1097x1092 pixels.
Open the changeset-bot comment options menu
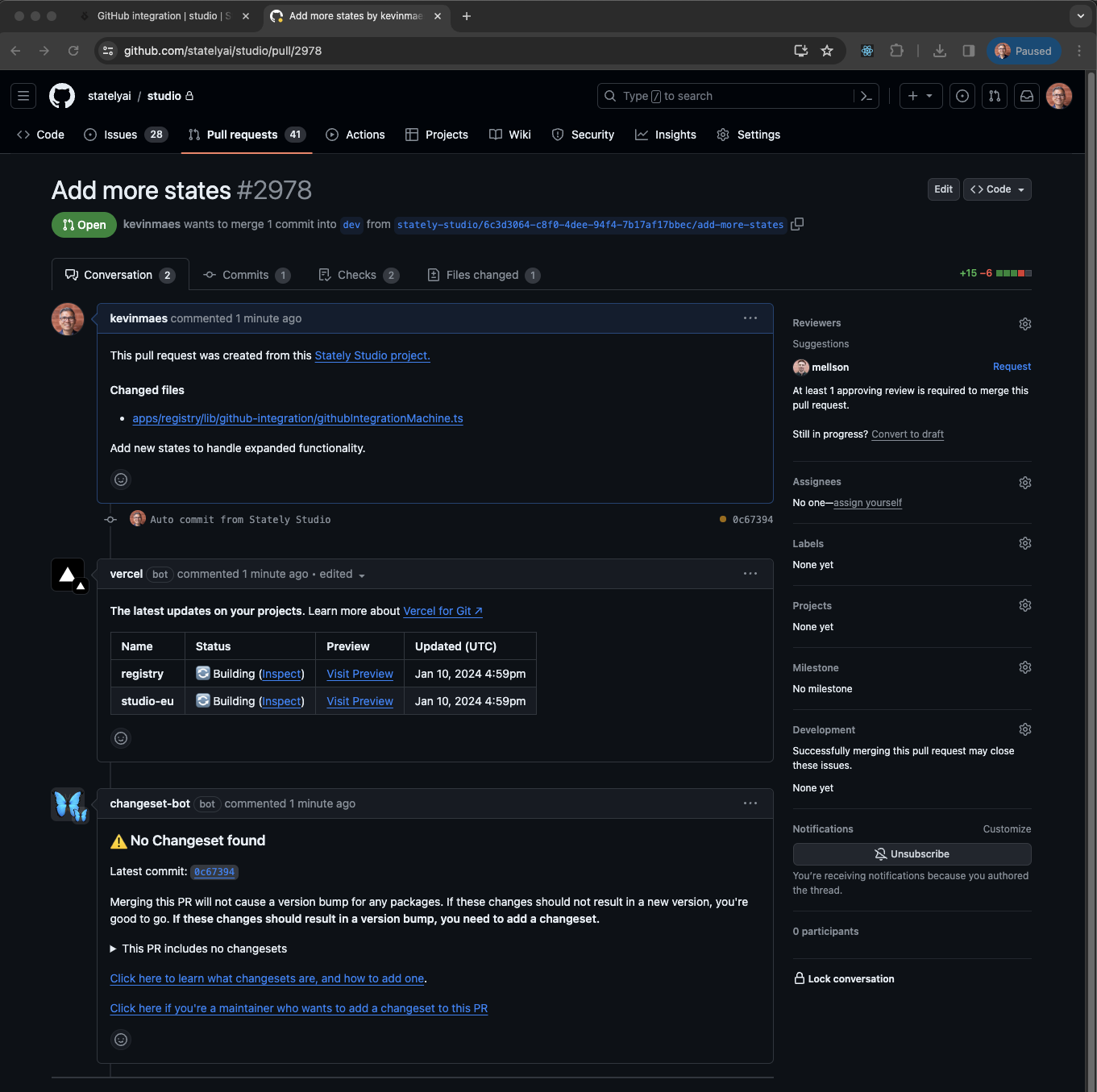pyautogui.click(x=750, y=803)
